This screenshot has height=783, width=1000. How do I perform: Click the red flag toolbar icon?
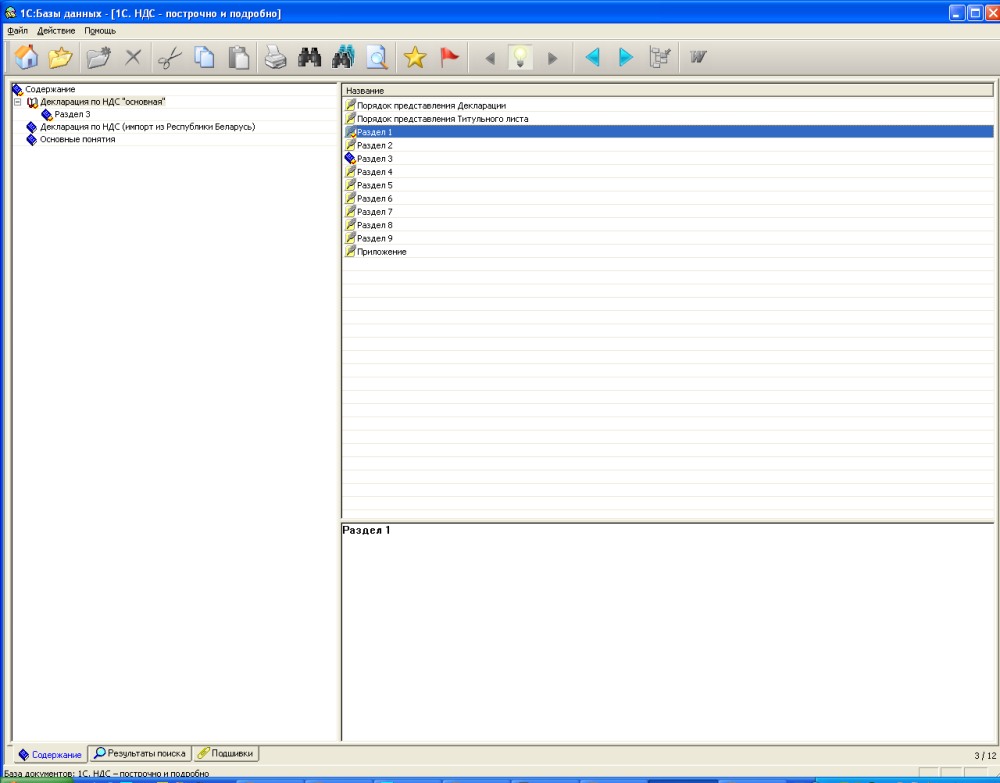tap(450, 58)
